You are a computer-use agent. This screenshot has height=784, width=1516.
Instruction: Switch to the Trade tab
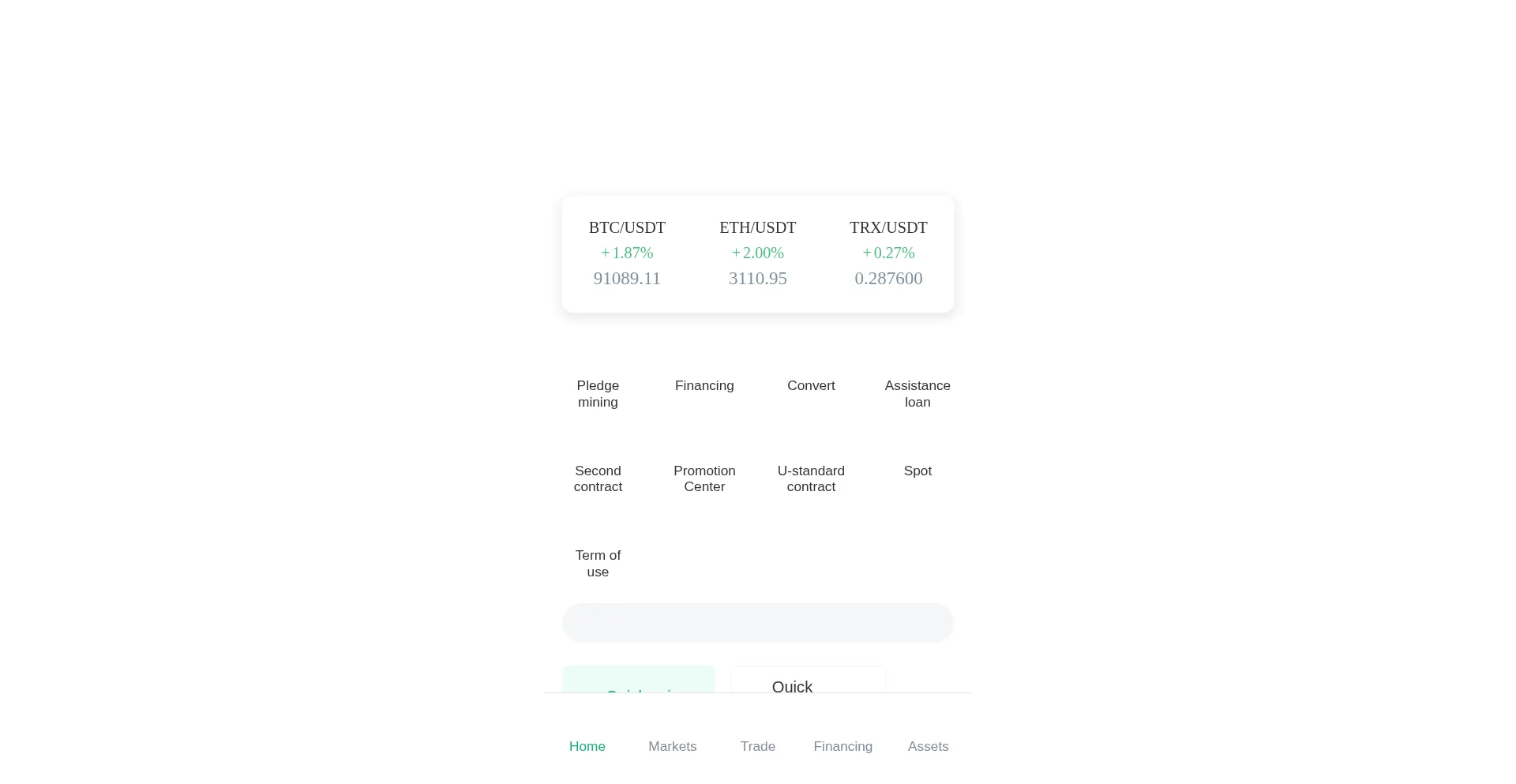[757, 747]
